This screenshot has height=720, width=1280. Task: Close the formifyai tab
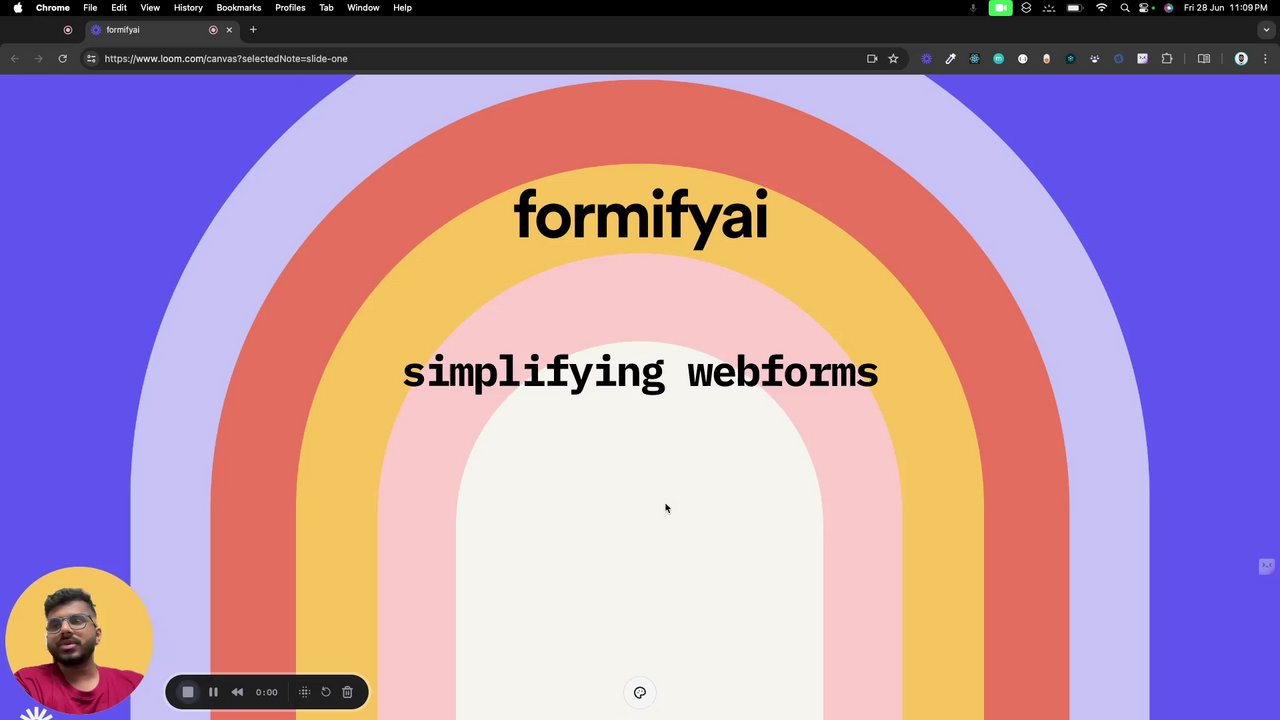point(229,30)
